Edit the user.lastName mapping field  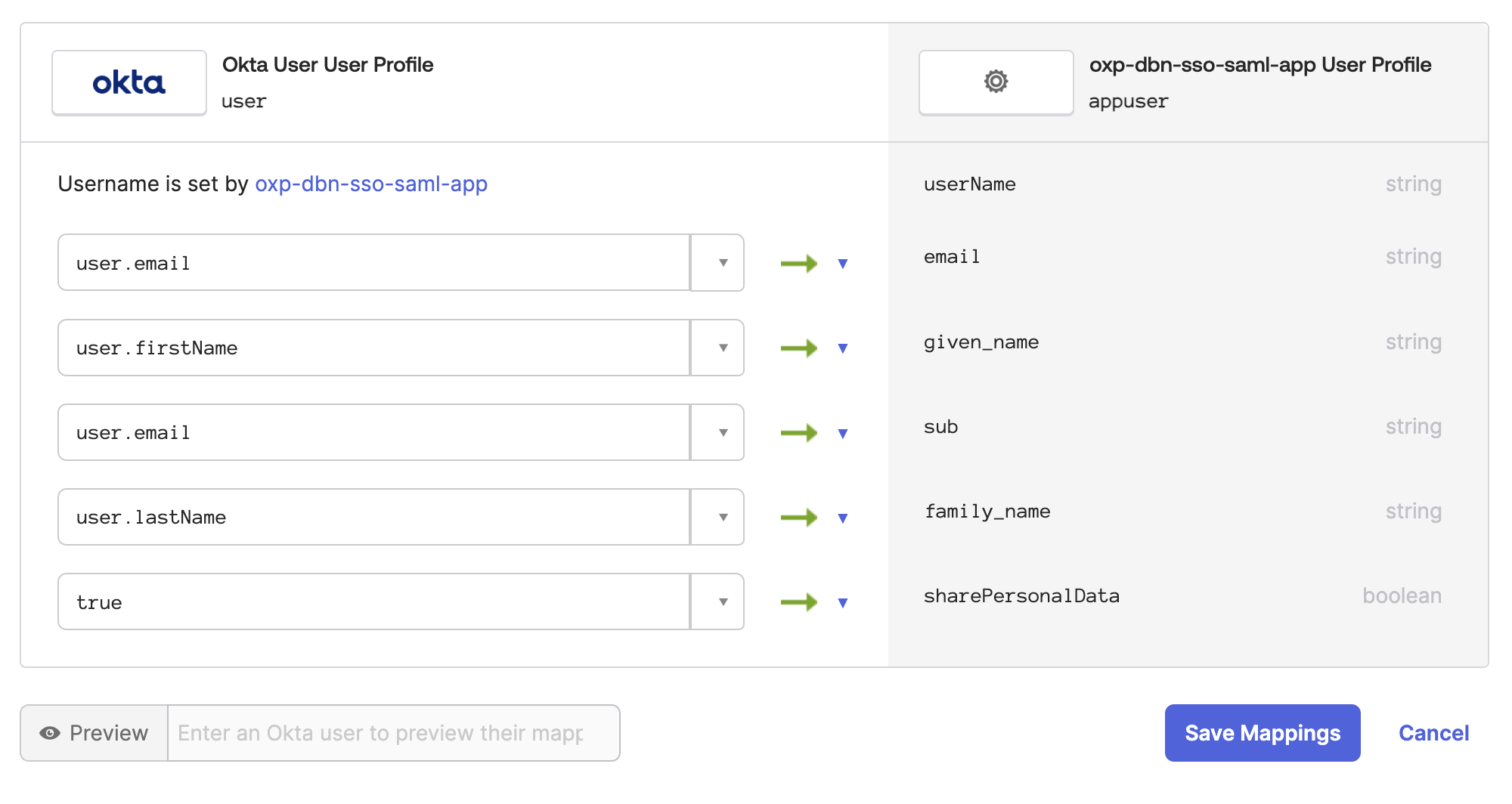click(x=374, y=517)
